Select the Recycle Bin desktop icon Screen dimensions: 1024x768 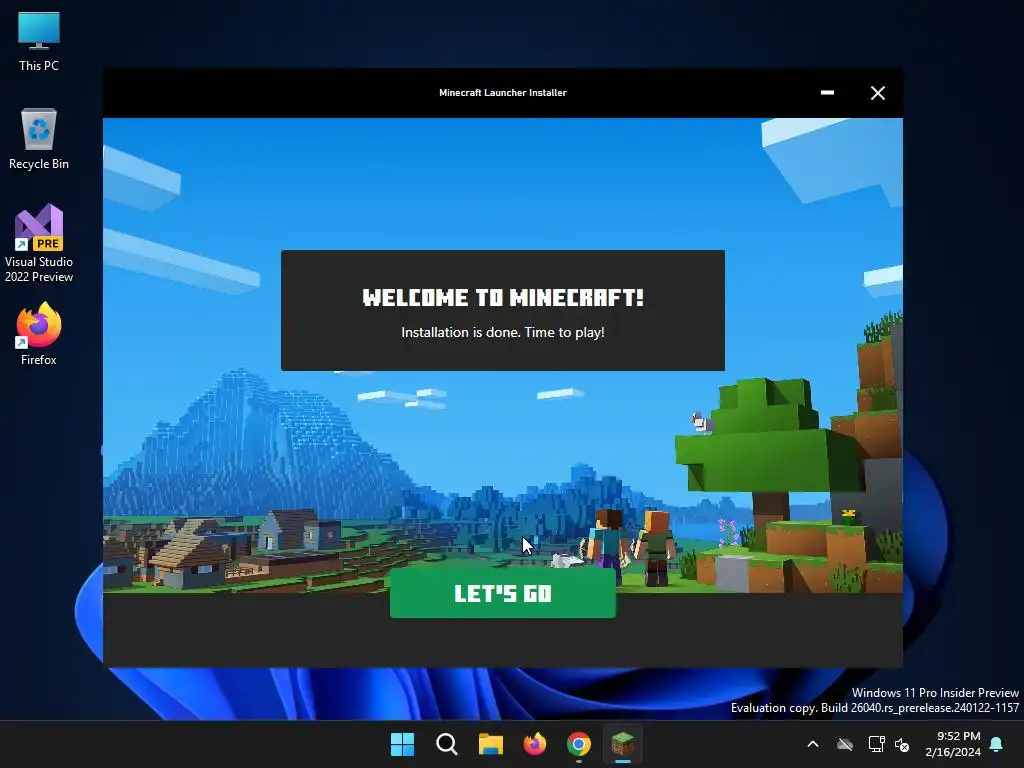pos(39,139)
